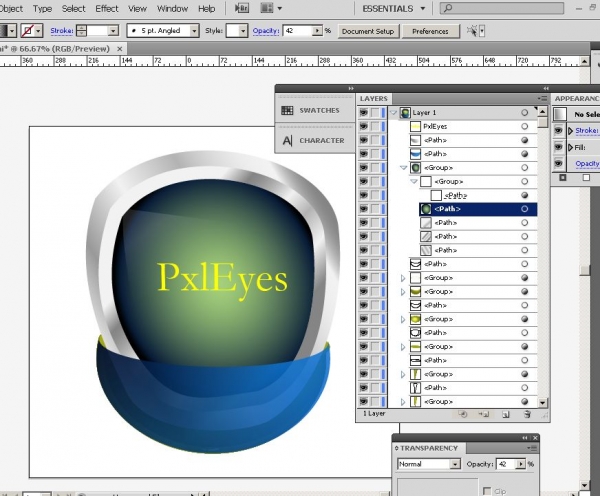Open the Style dropdown in control bar
Image resolution: width=600 pixels, height=496 pixels.
(x=243, y=31)
